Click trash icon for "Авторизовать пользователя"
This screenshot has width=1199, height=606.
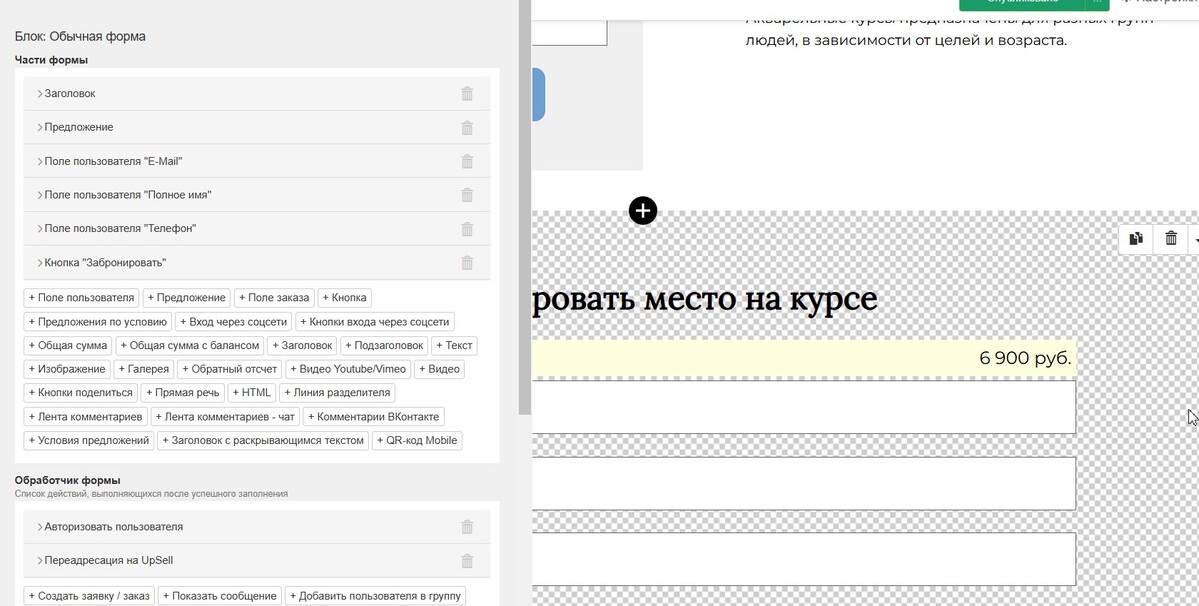(467, 527)
